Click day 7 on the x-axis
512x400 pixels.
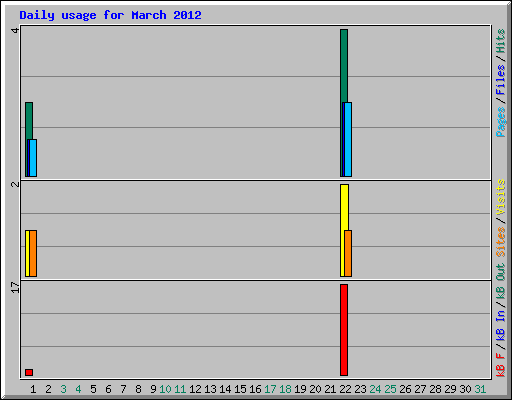123,389
